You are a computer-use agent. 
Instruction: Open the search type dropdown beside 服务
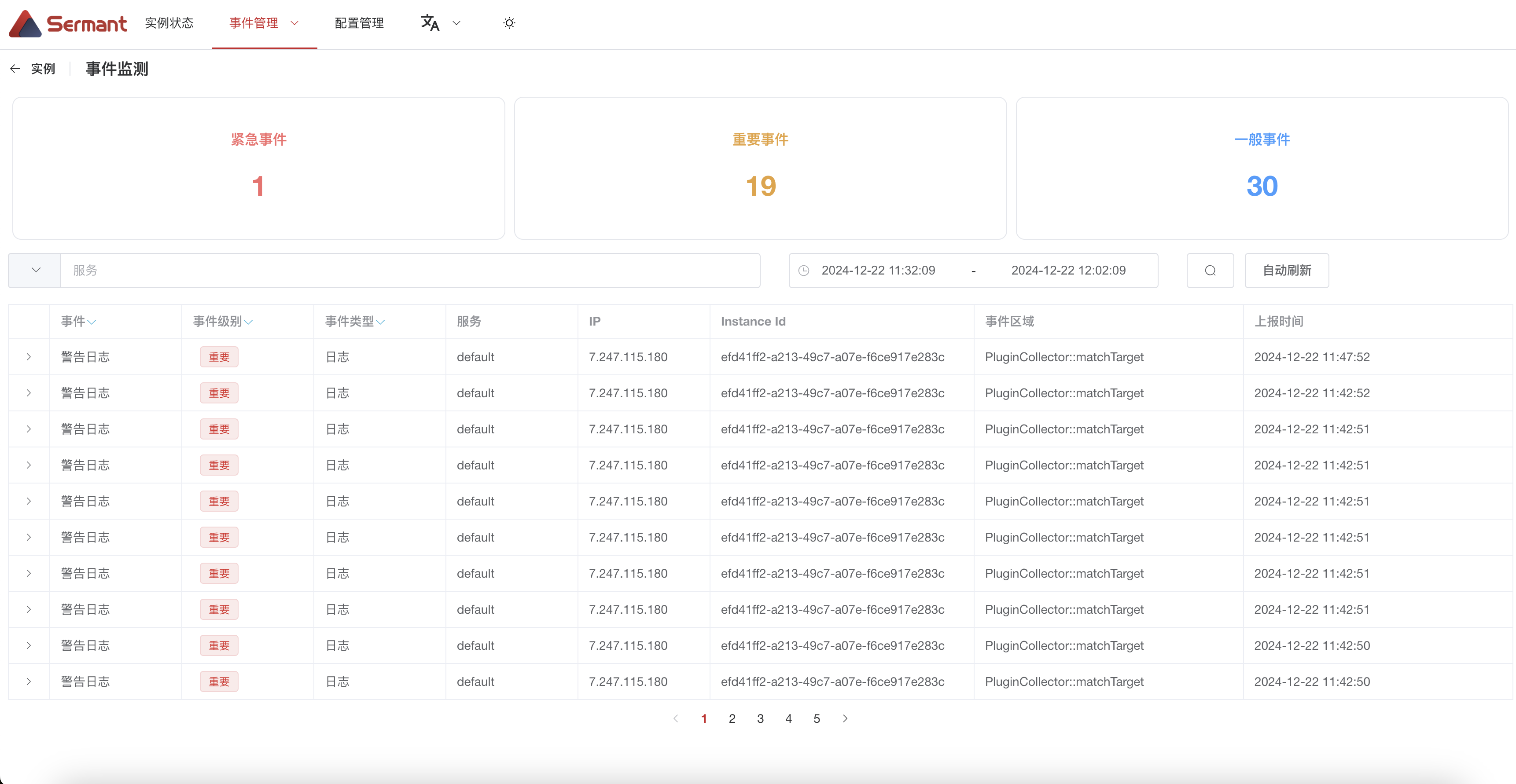click(x=35, y=271)
